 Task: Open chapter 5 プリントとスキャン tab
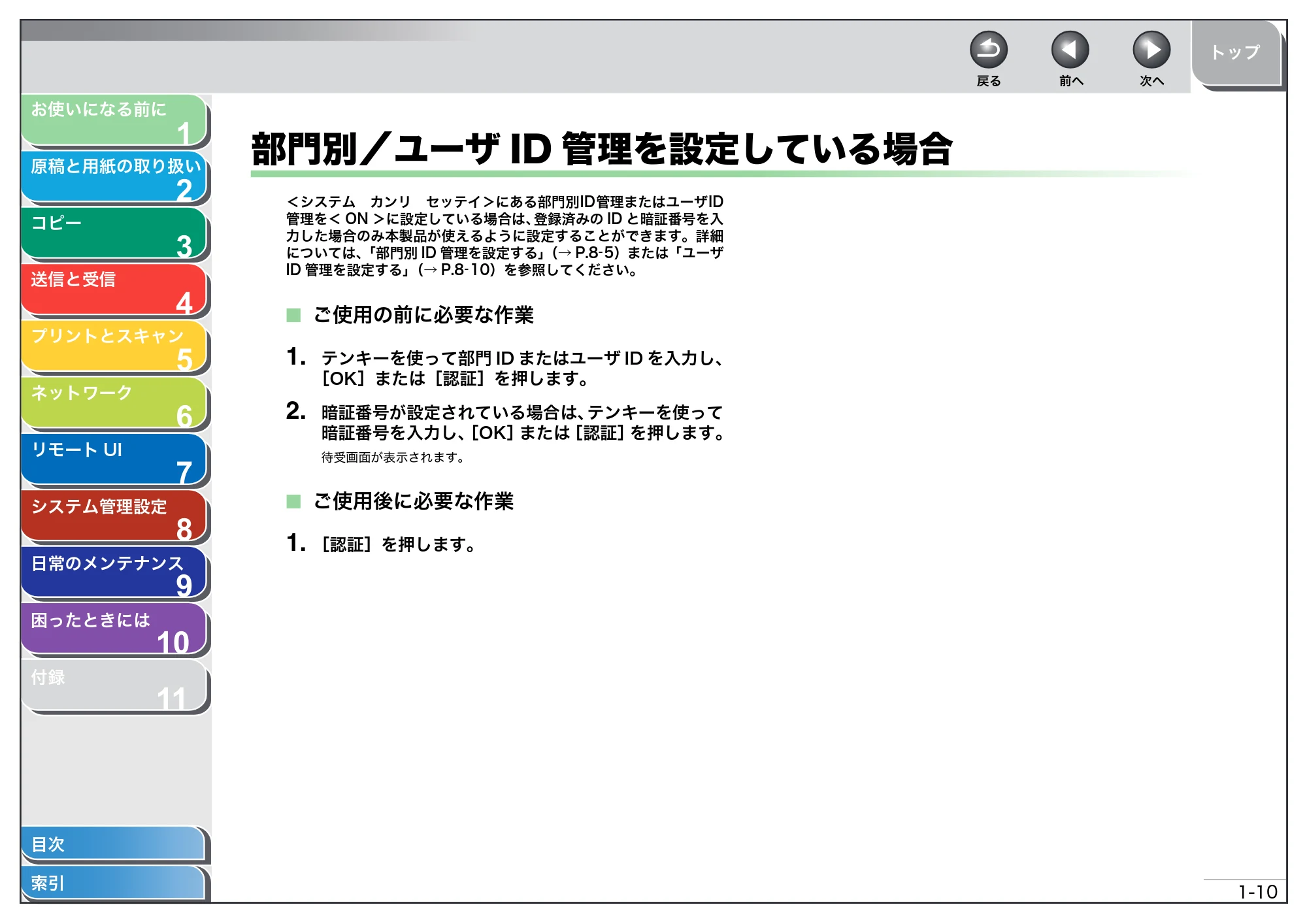tap(114, 346)
